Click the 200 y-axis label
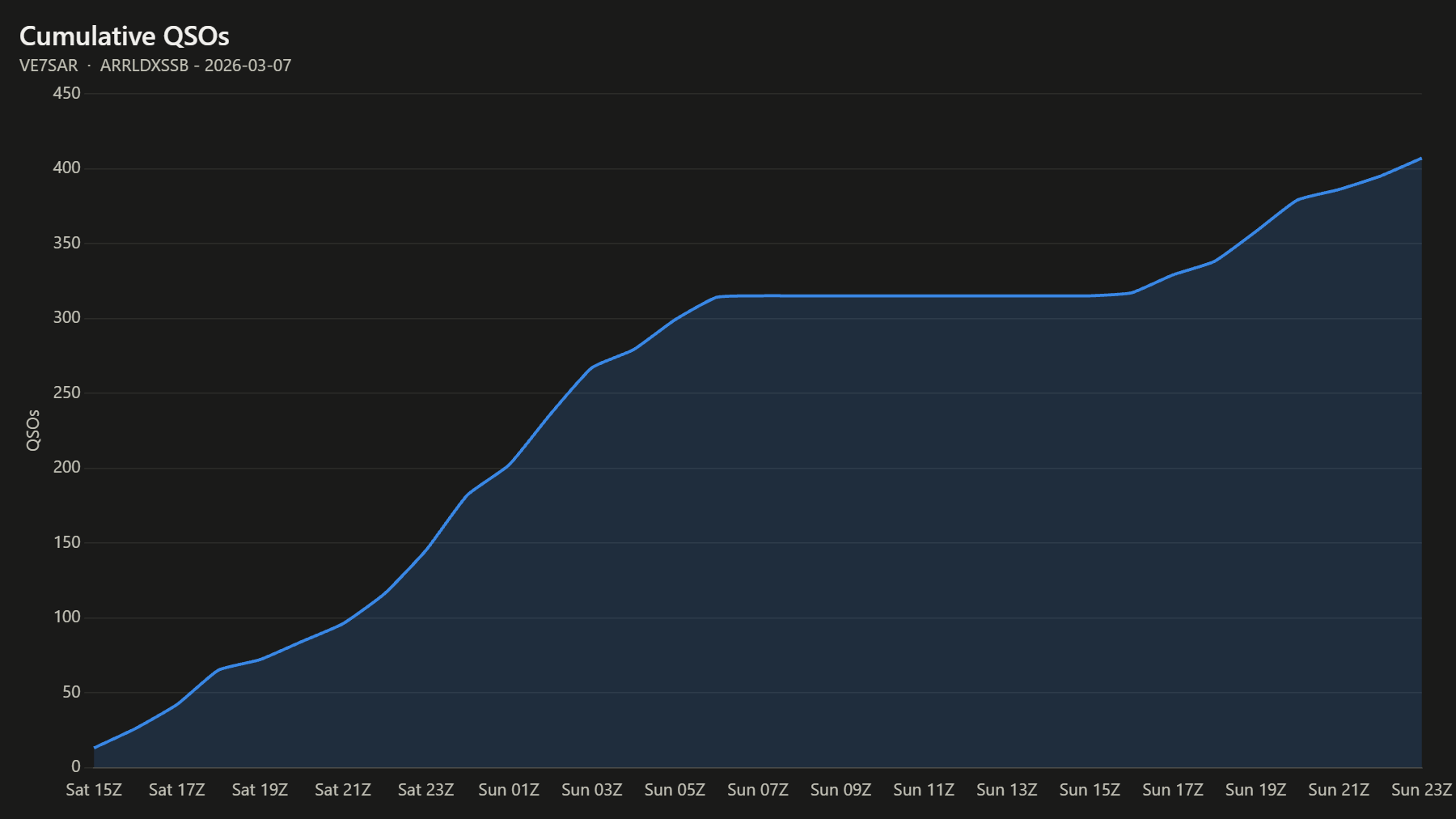The width and height of the screenshot is (1456, 819). pos(67,467)
